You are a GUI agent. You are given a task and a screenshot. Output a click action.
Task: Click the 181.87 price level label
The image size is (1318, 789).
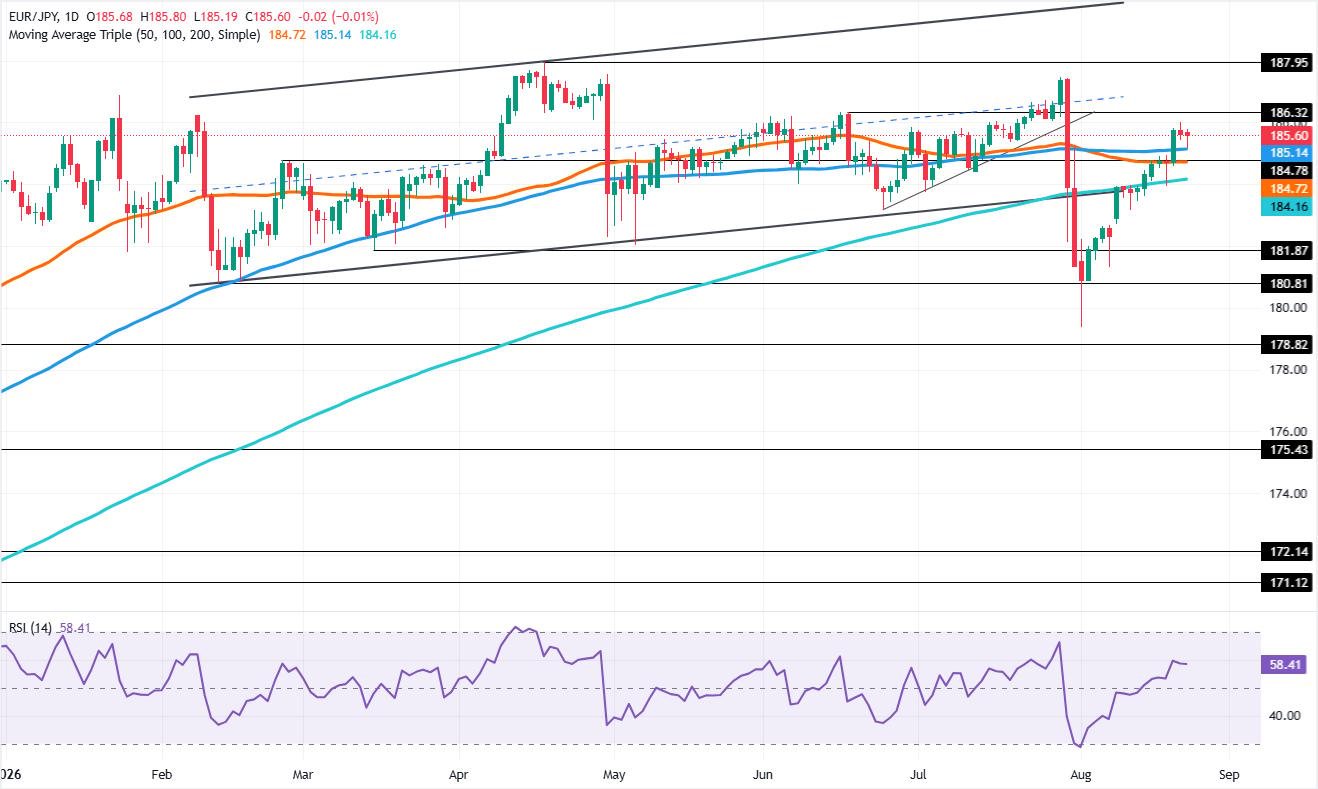pyautogui.click(x=1286, y=250)
